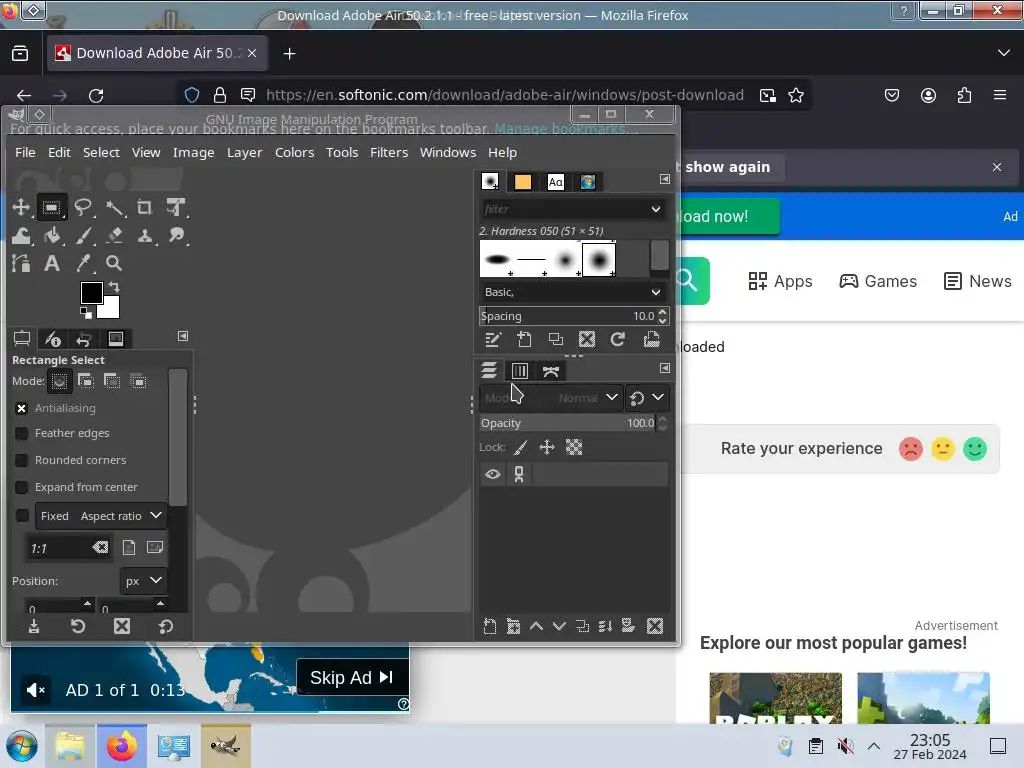Edit the selected brush
Viewport: 1024px width, 768px height.
point(492,340)
